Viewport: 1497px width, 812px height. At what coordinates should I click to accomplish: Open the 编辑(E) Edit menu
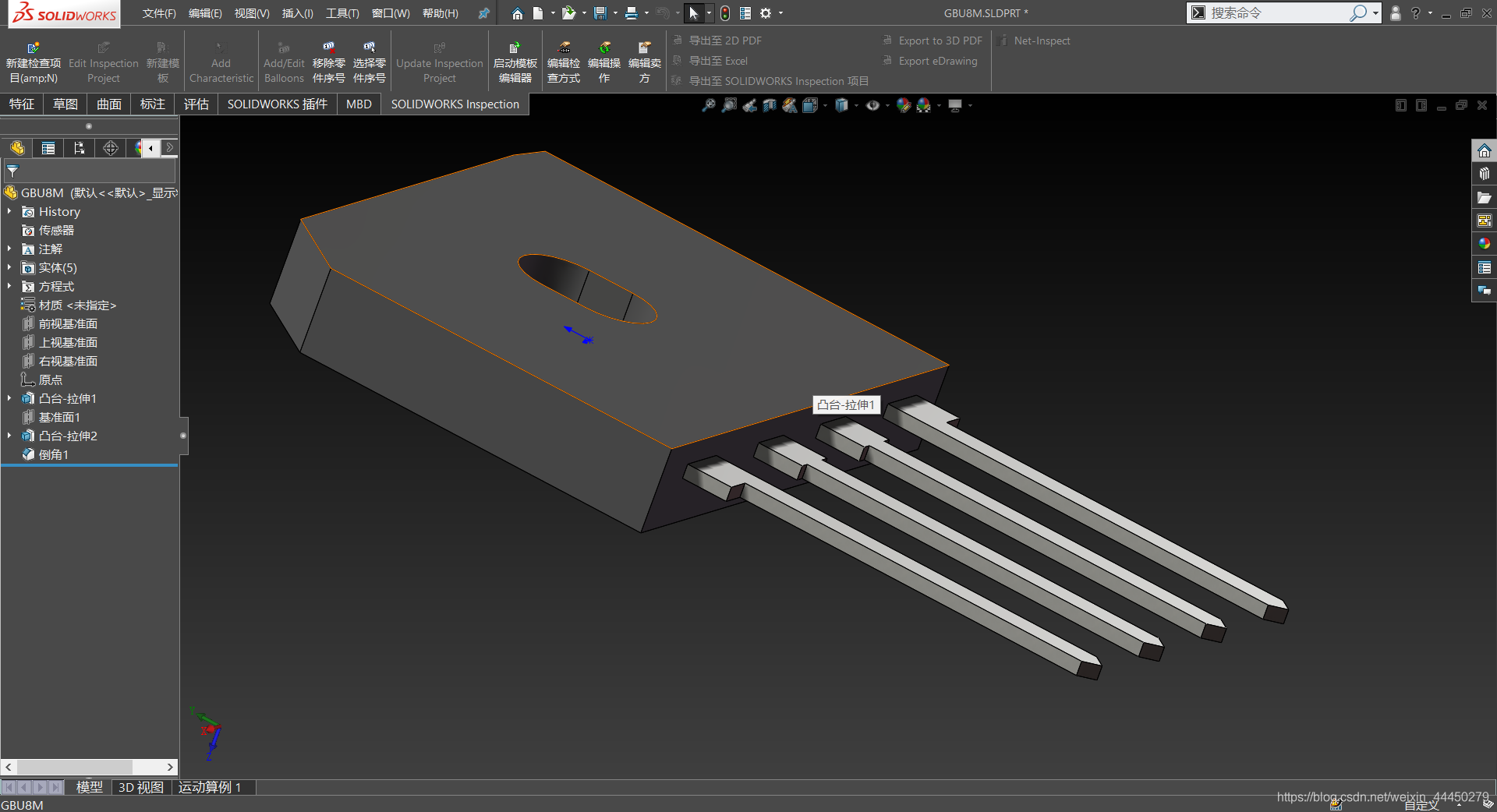coord(205,13)
